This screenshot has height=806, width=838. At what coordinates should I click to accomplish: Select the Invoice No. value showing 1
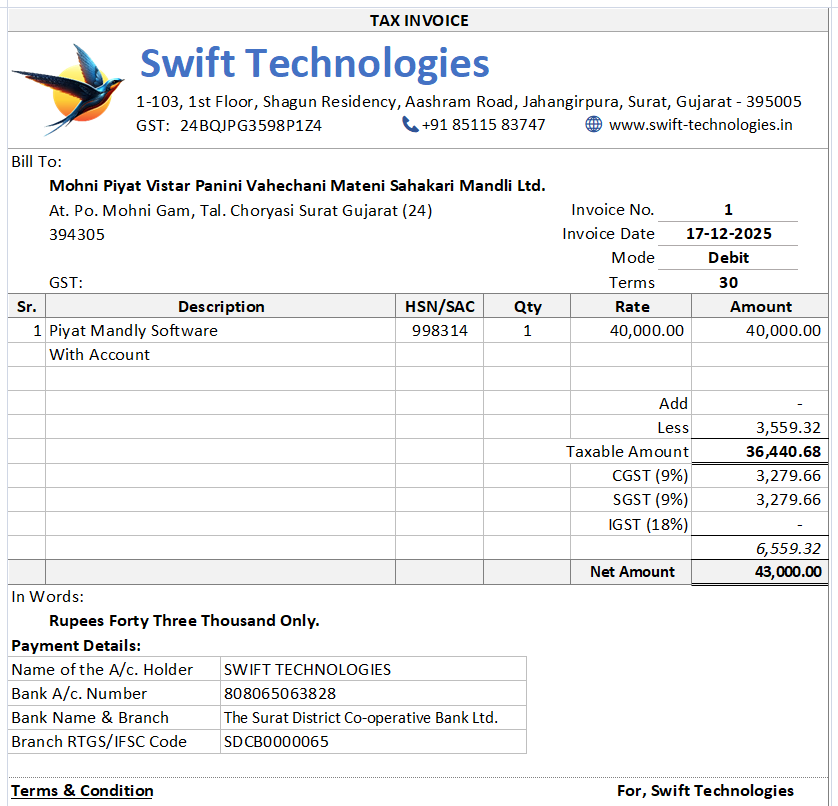tap(728, 210)
